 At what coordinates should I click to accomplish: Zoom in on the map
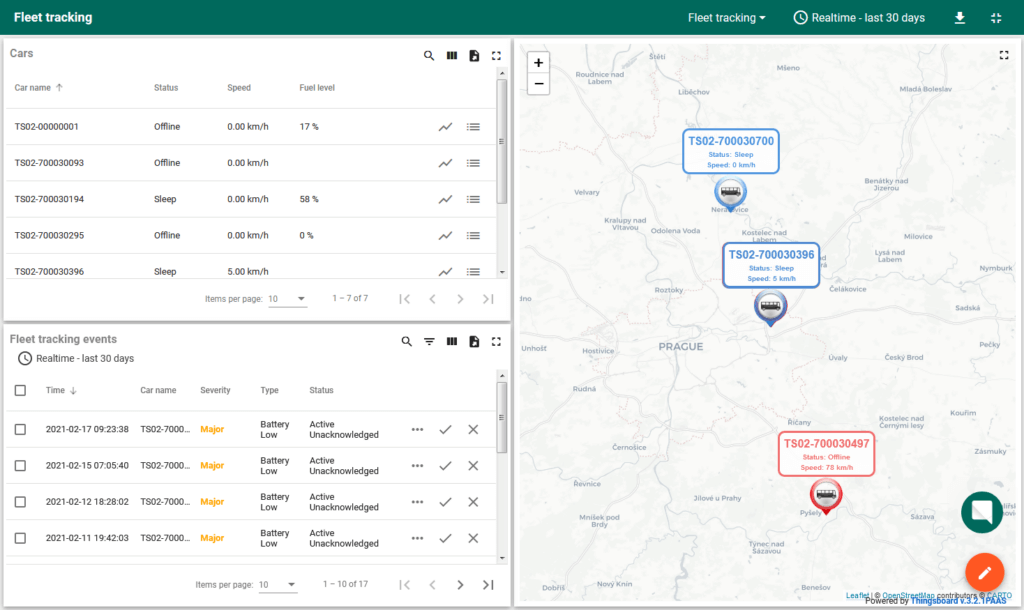click(539, 62)
